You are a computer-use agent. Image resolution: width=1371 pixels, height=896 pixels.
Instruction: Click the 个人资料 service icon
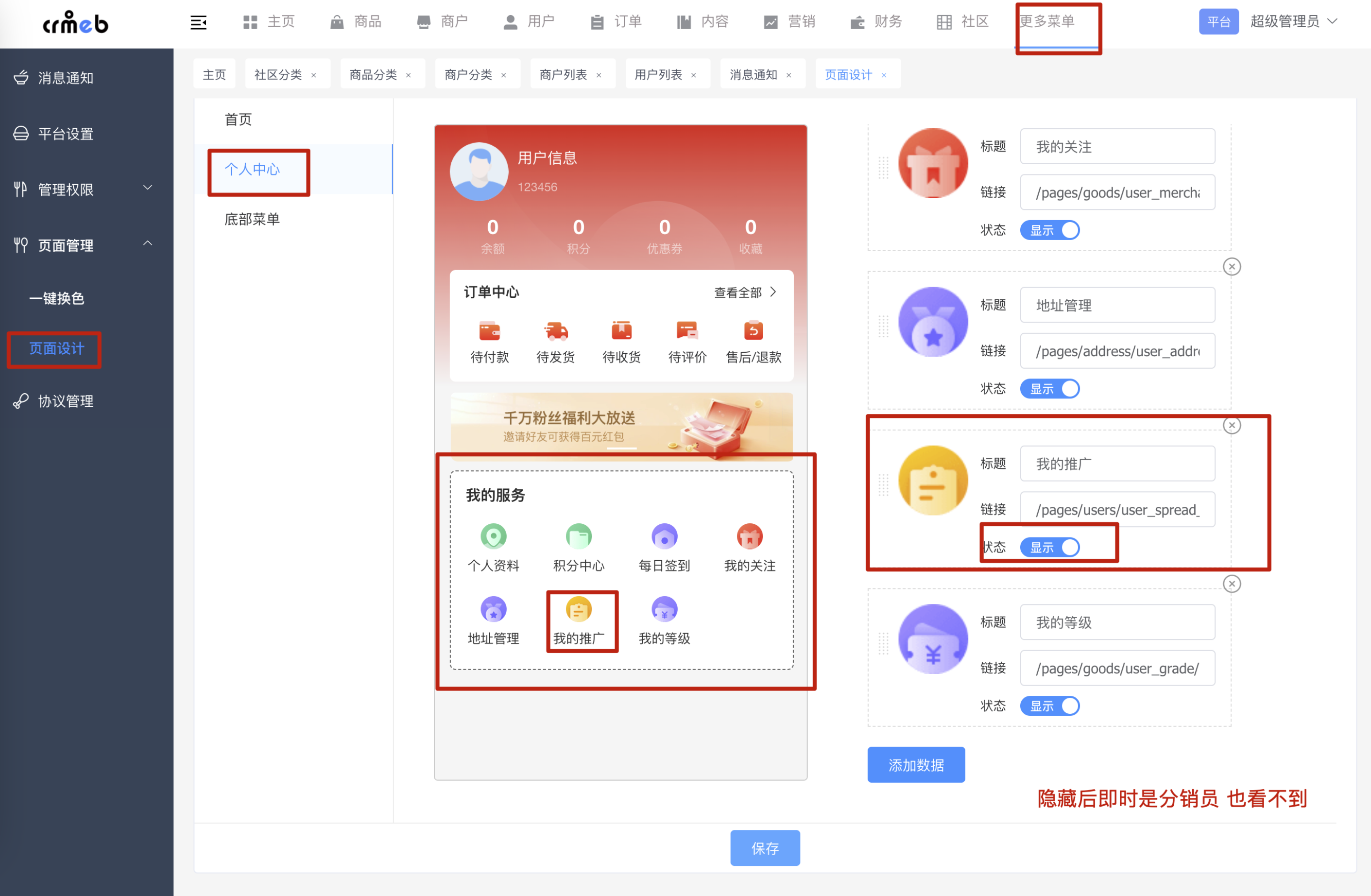point(494,536)
